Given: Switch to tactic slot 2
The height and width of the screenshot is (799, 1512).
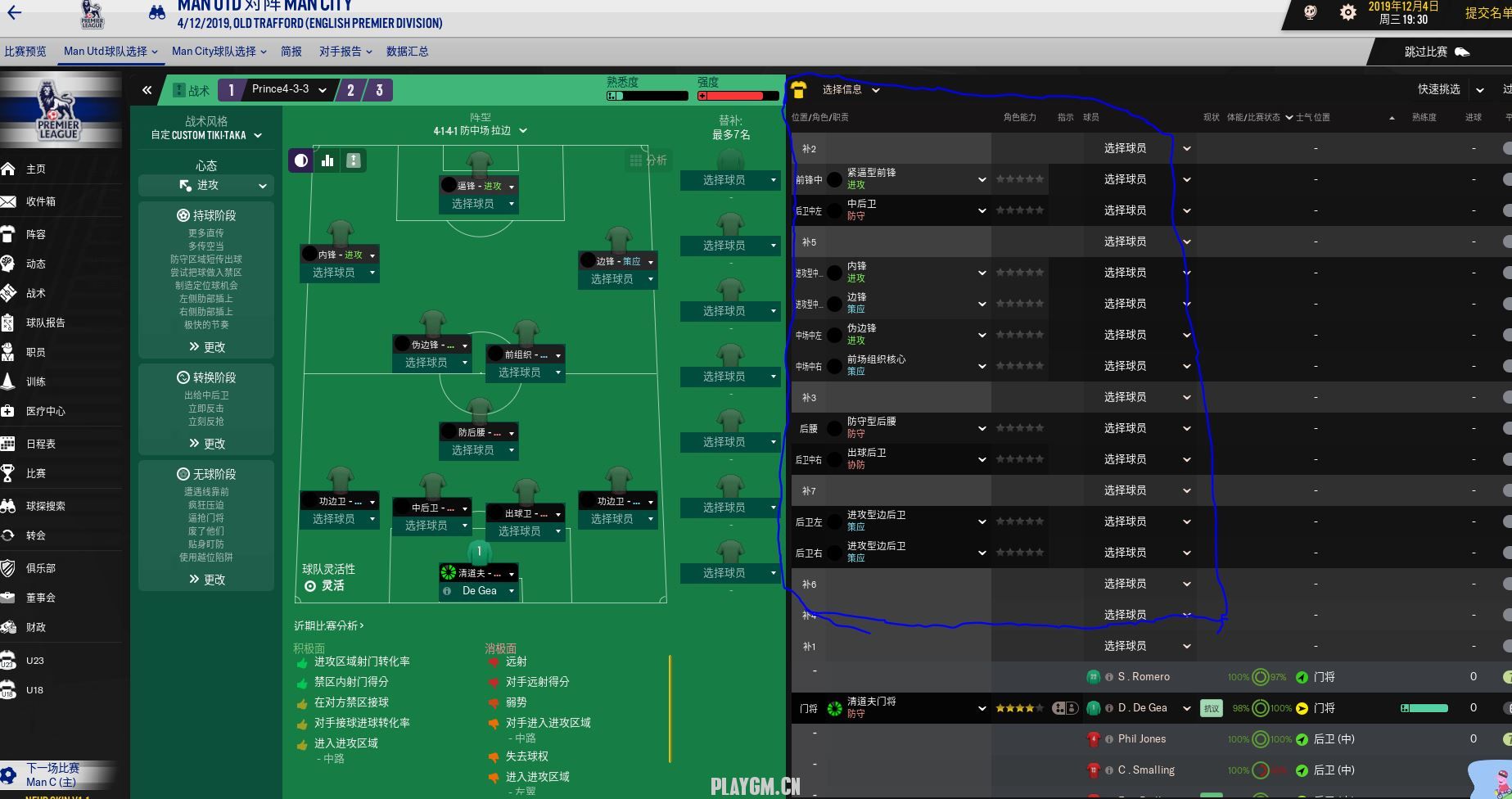Looking at the screenshot, I should click(x=350, y=90).
